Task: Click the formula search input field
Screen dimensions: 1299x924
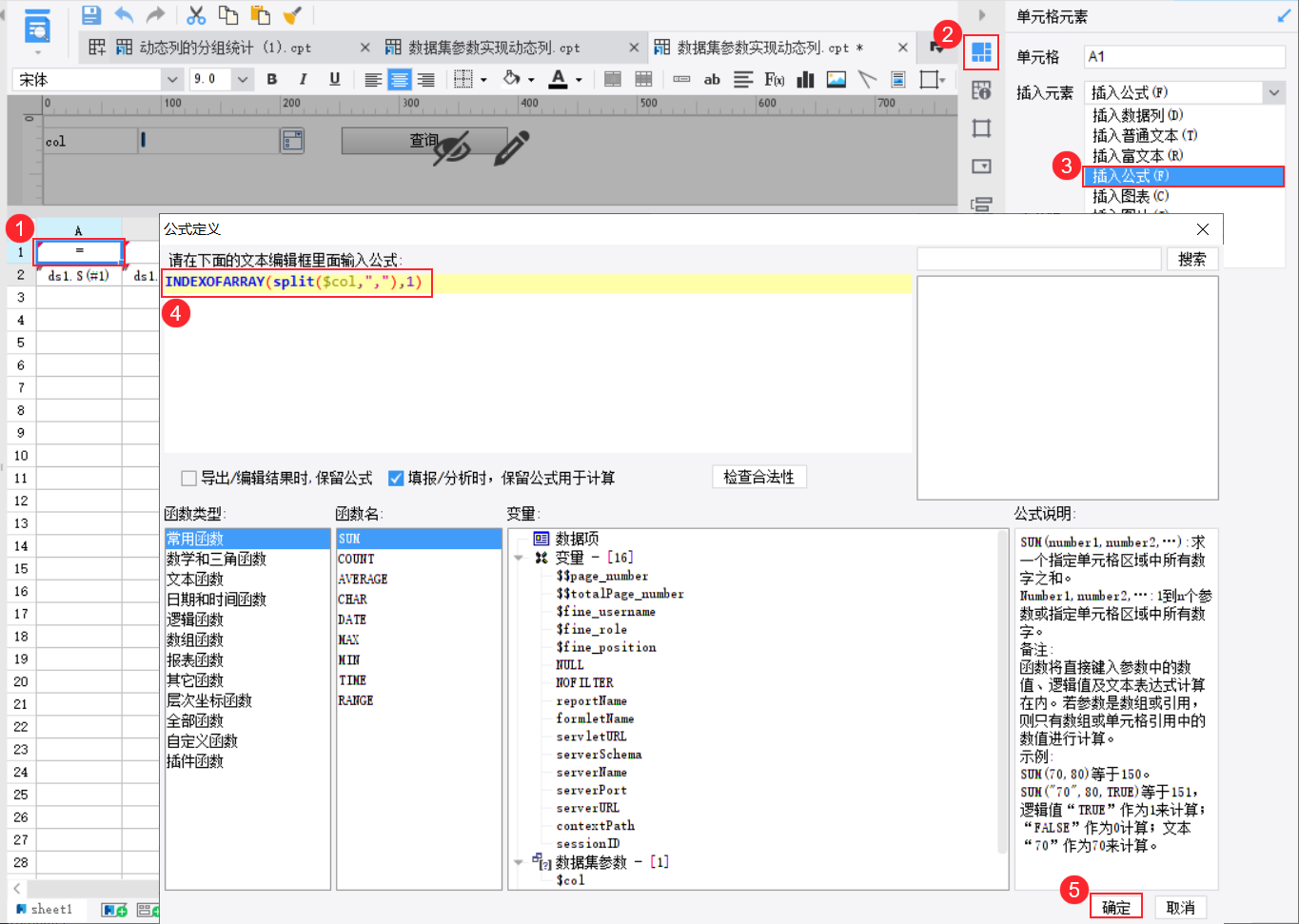Action: [x=1038, y=259]
